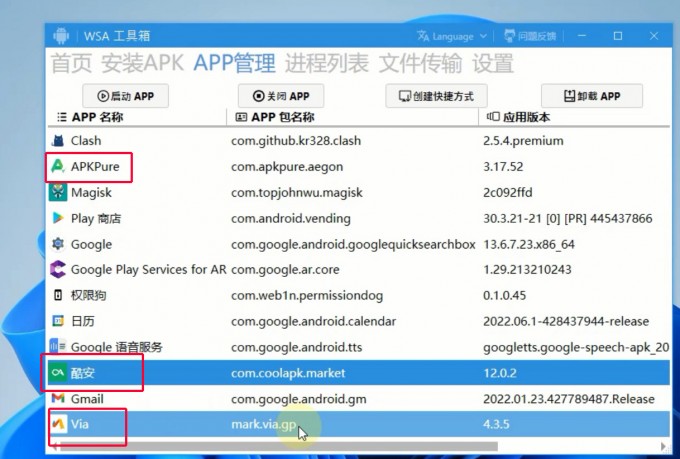Click version 4.3.5
This screenshot has width=680, height=459.
496,424
